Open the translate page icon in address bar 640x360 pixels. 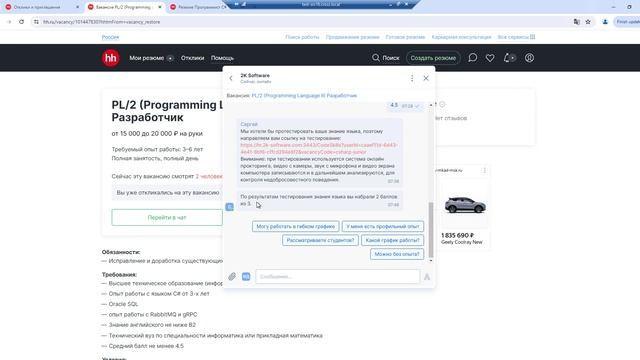point(576,22)
